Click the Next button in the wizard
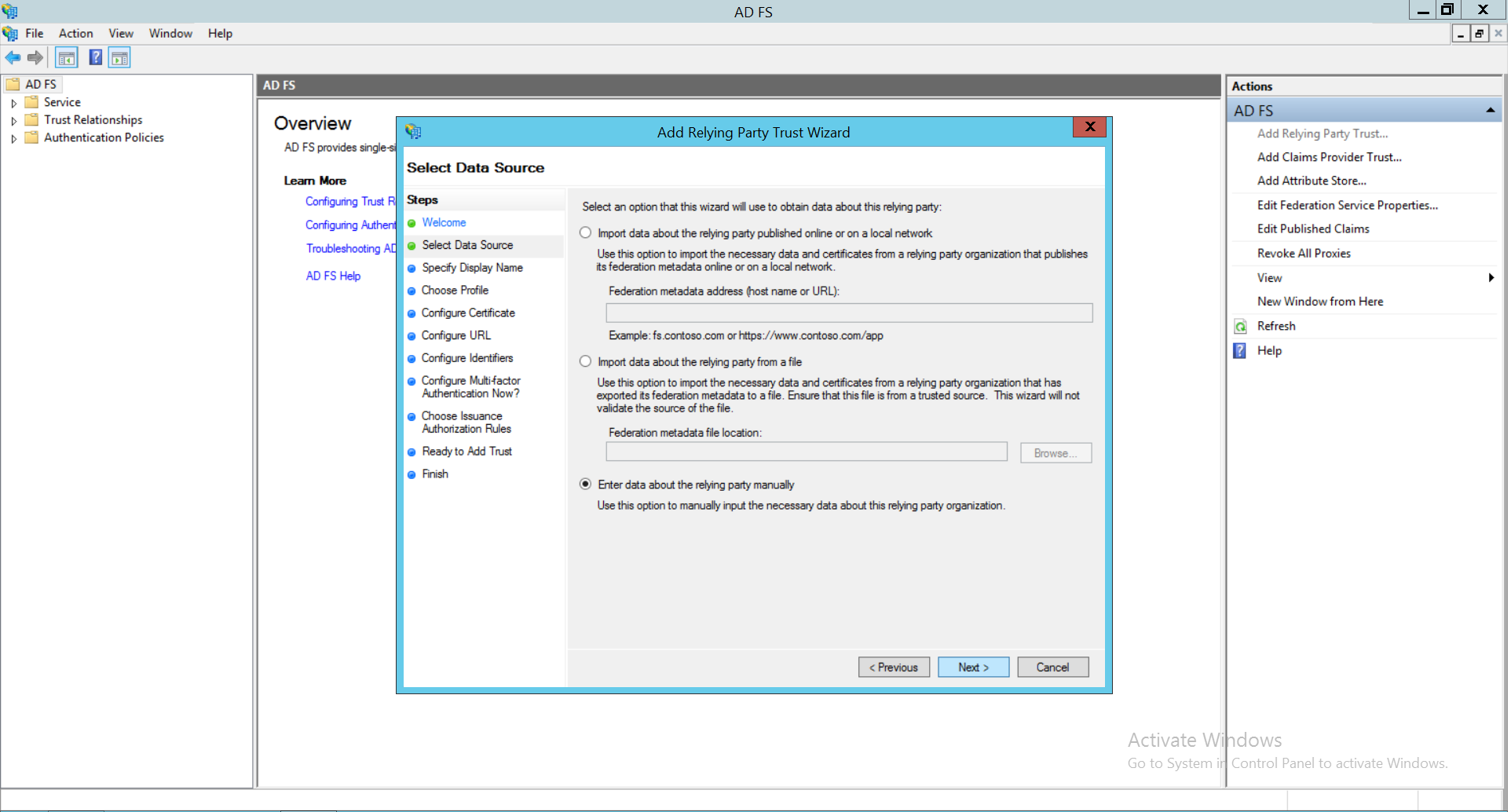This screenshot has height=812, width=1511. click(x=973, y=667)
